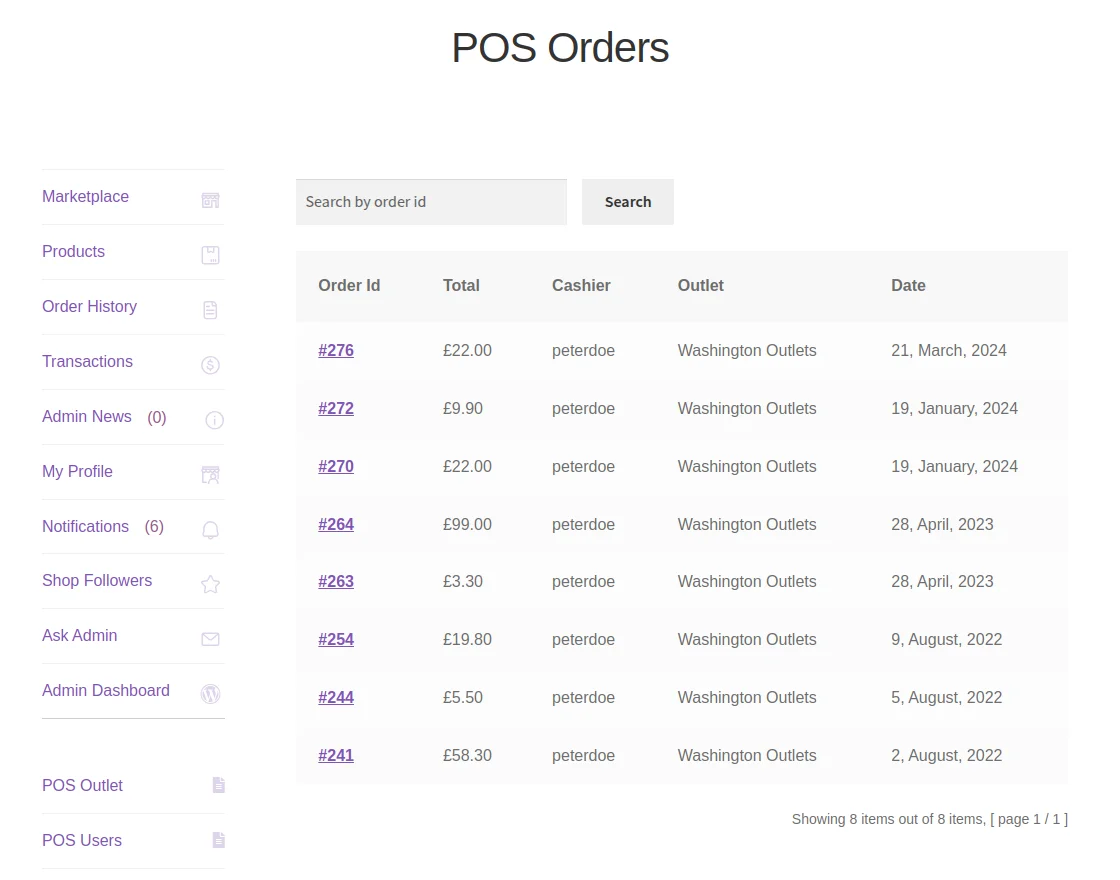The image size is (1120, 880).
Task: Open Transactions via the dollar icon
Action: pyautogui.click(x=210, y=365)
